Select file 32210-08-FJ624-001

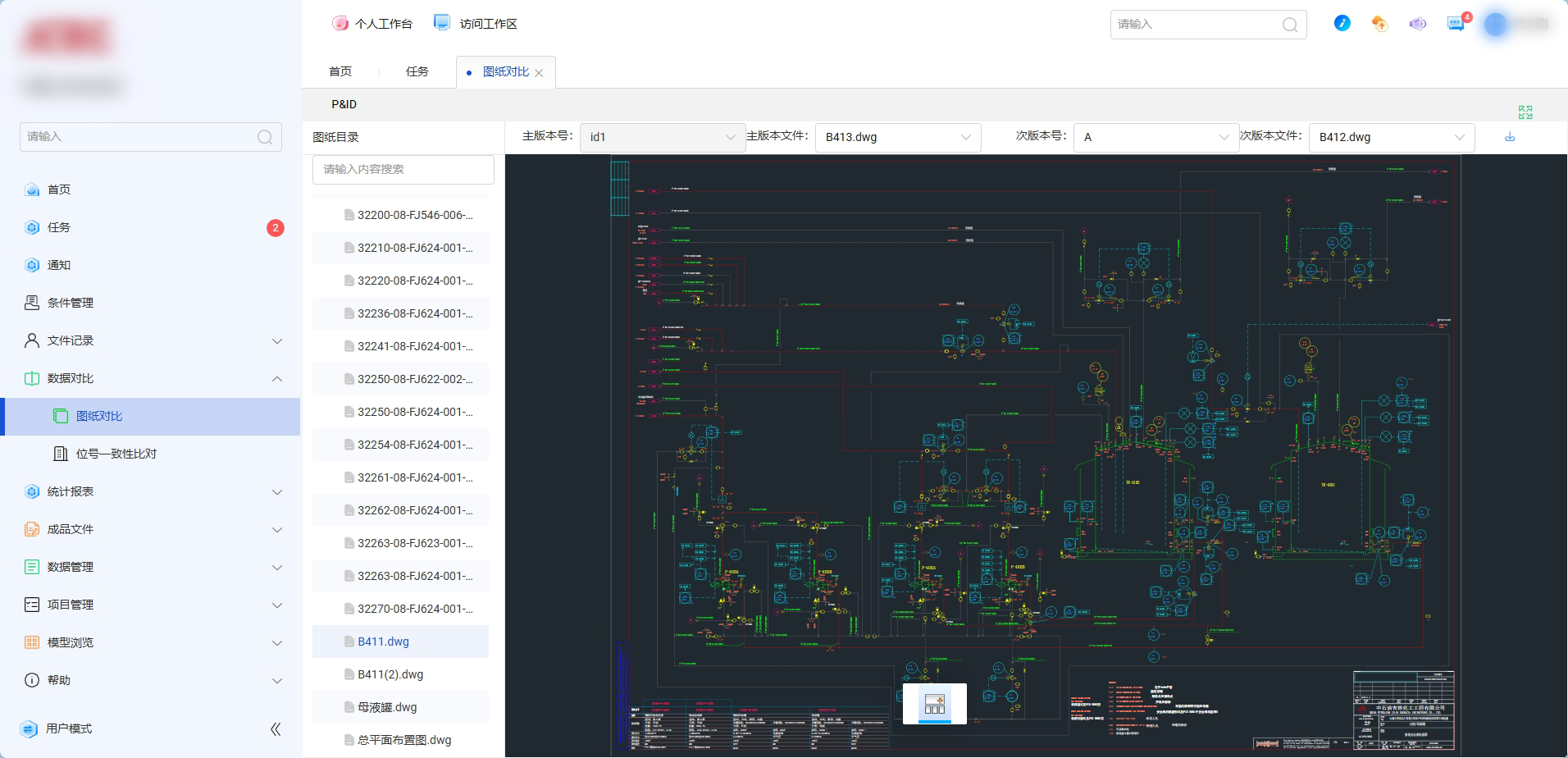pyautogui.click(x=400, y=248)
